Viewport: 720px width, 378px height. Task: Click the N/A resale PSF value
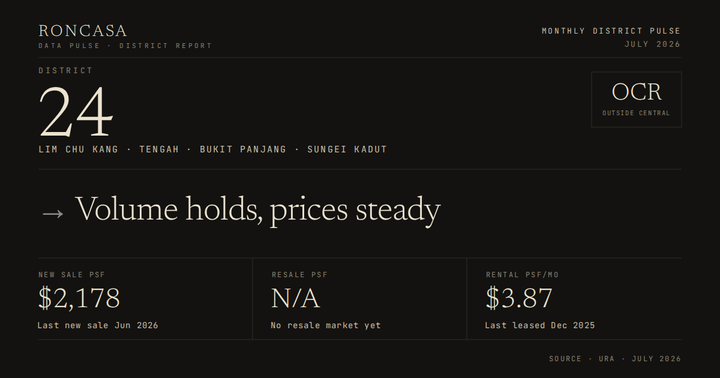295,299
